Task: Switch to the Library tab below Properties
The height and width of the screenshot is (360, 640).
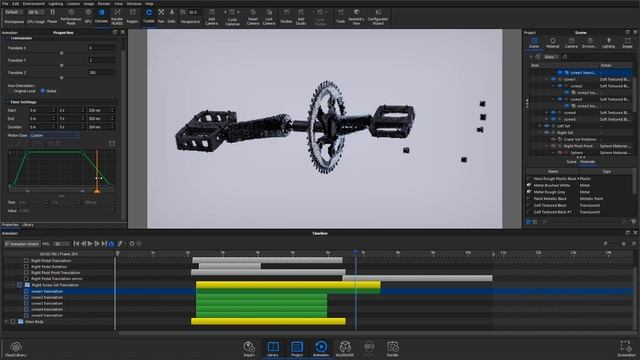Action: click(x=28, y=225)
